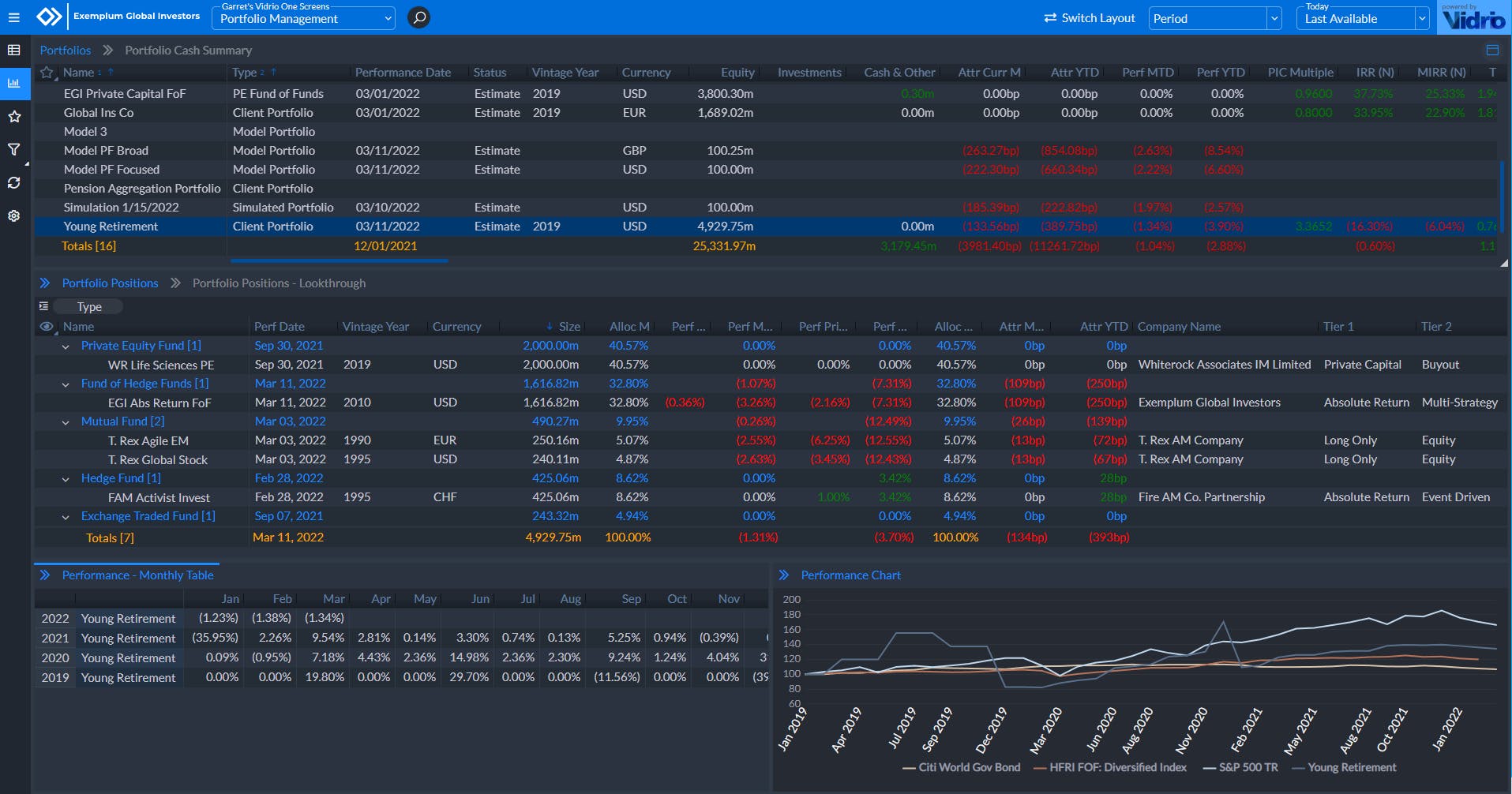The width and height of the screenshot is (1512, 794).
Task: Open settings gear in left sidebar
Action: (13, 215)
